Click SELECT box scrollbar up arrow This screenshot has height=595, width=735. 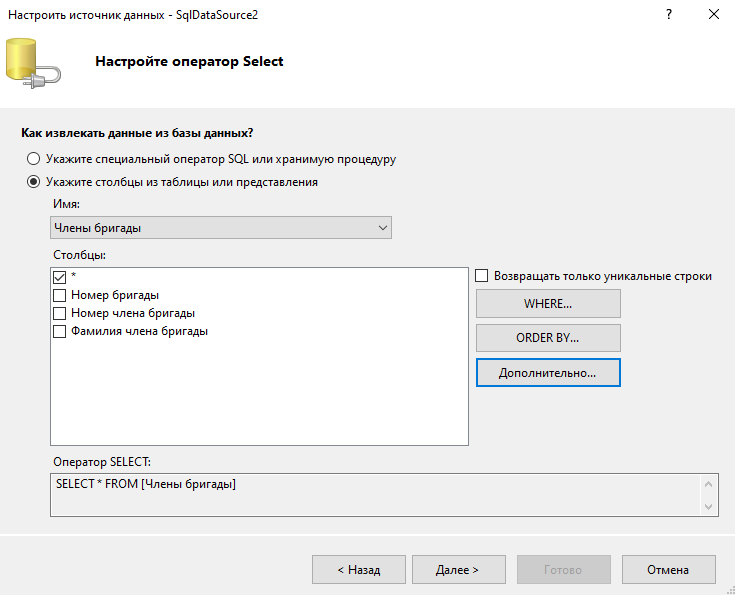708,484
